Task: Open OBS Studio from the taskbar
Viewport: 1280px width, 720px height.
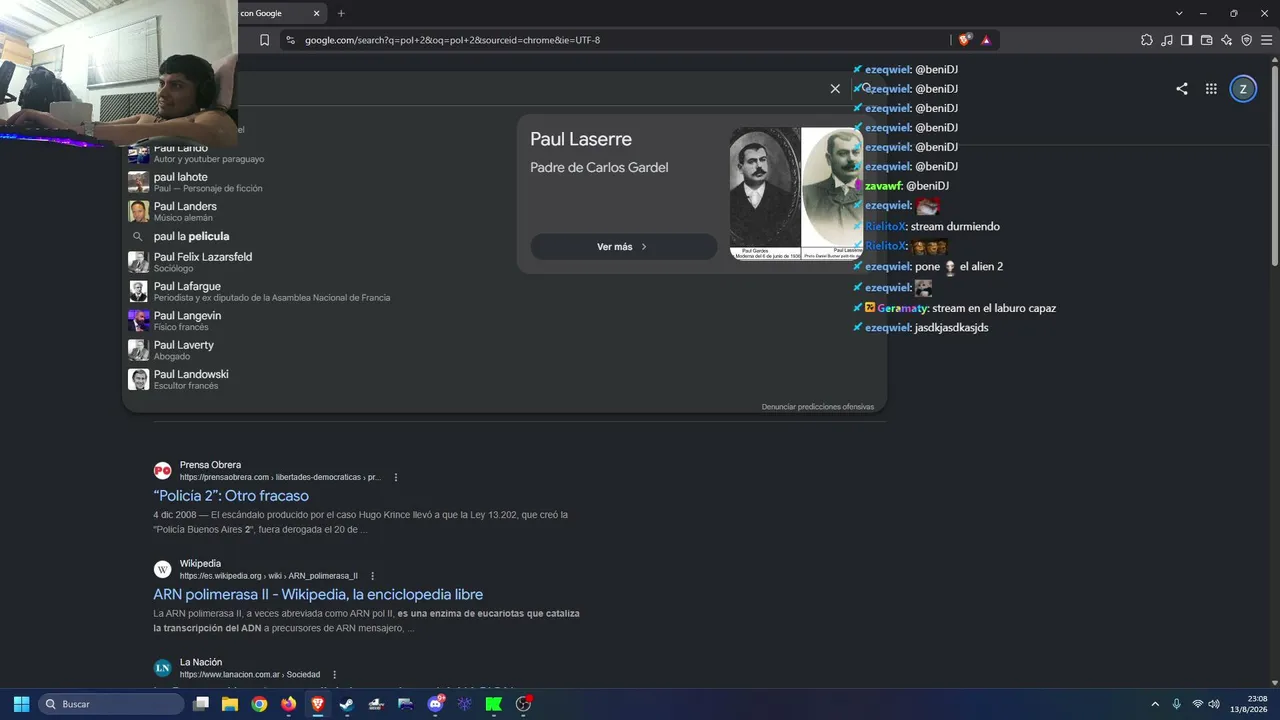Action: pos(523,704)
